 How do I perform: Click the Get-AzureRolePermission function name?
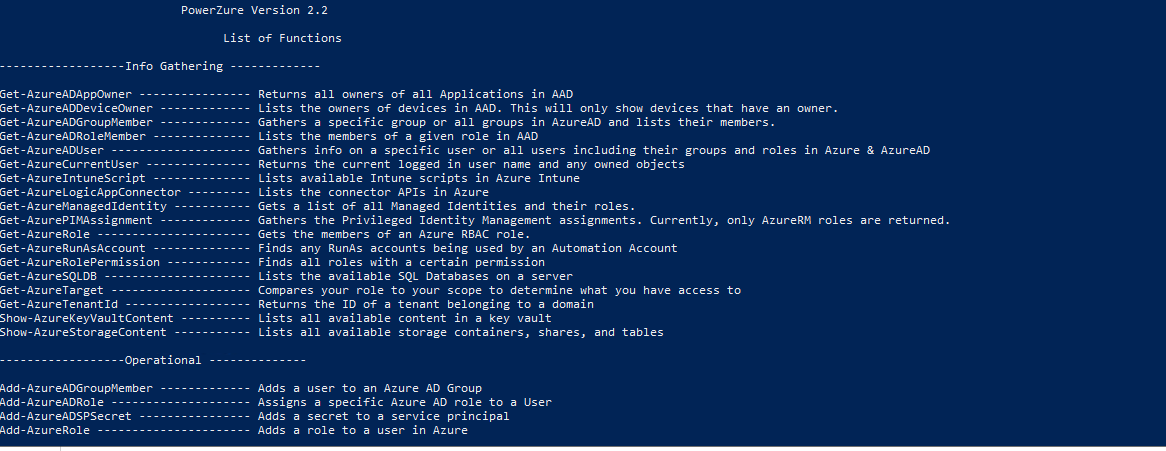[x=80, y=262]
